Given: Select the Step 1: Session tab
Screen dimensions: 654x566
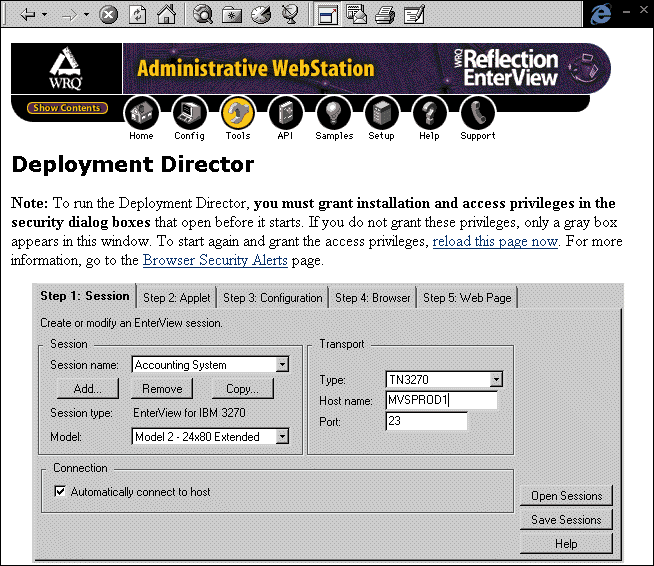Looking at the screenshot, I should pos(85,296).
